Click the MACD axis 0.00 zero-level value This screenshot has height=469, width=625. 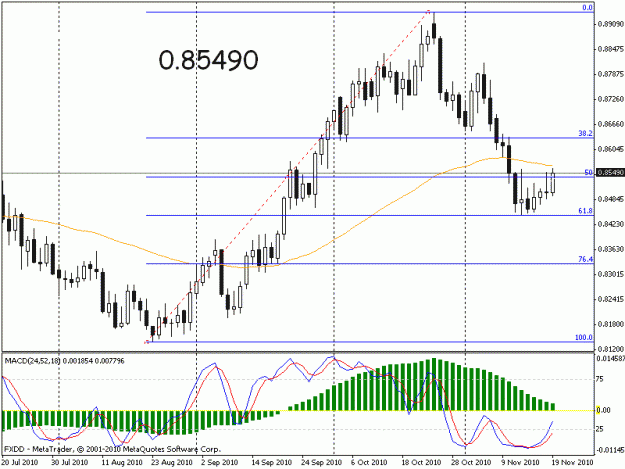tap(603, 410)
